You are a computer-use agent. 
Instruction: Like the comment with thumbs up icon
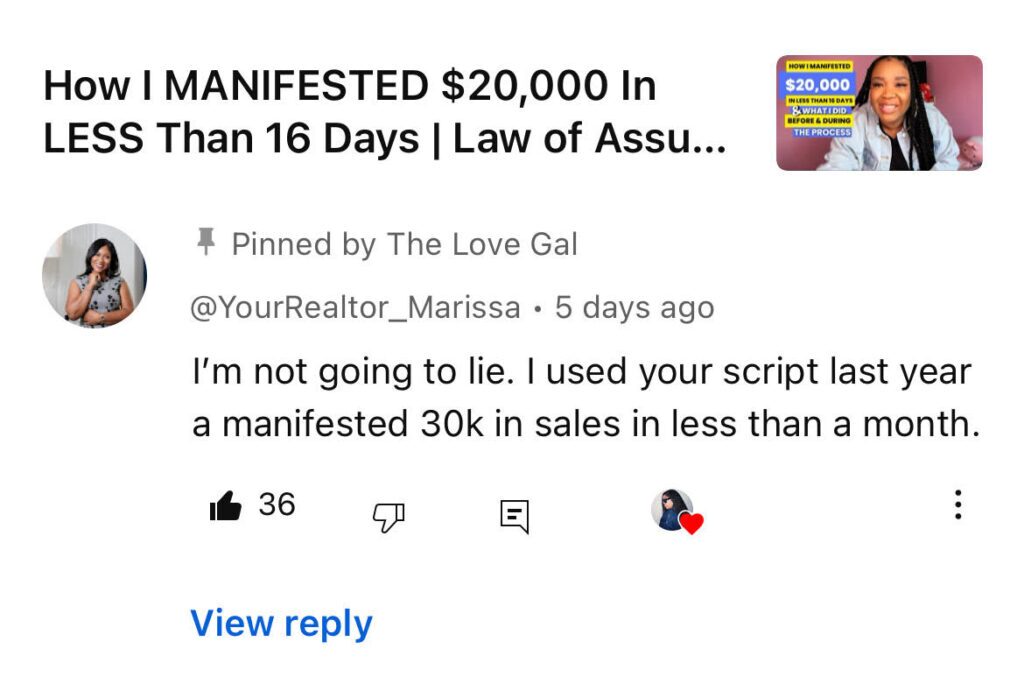pyautogui.click(x=225, y=506)
